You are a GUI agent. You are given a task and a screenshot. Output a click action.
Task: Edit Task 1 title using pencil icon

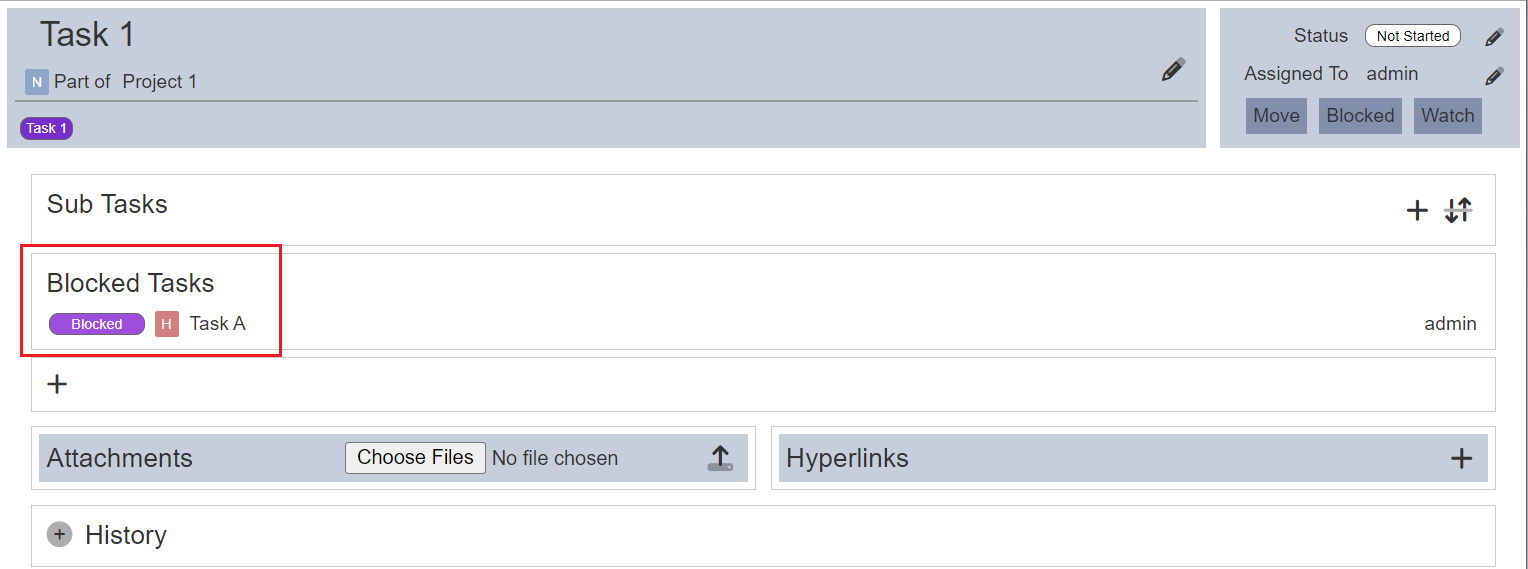click(1173, 70)
